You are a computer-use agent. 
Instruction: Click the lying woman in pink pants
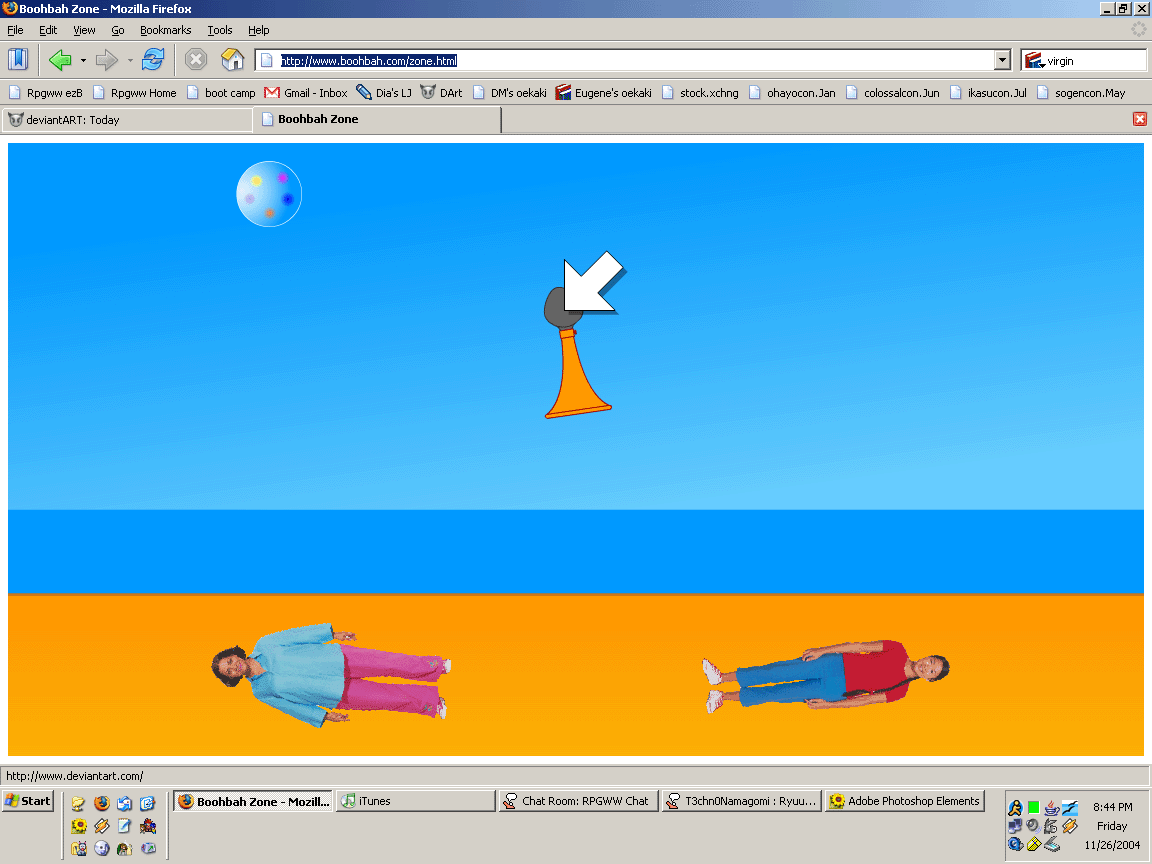coord(331,675)
